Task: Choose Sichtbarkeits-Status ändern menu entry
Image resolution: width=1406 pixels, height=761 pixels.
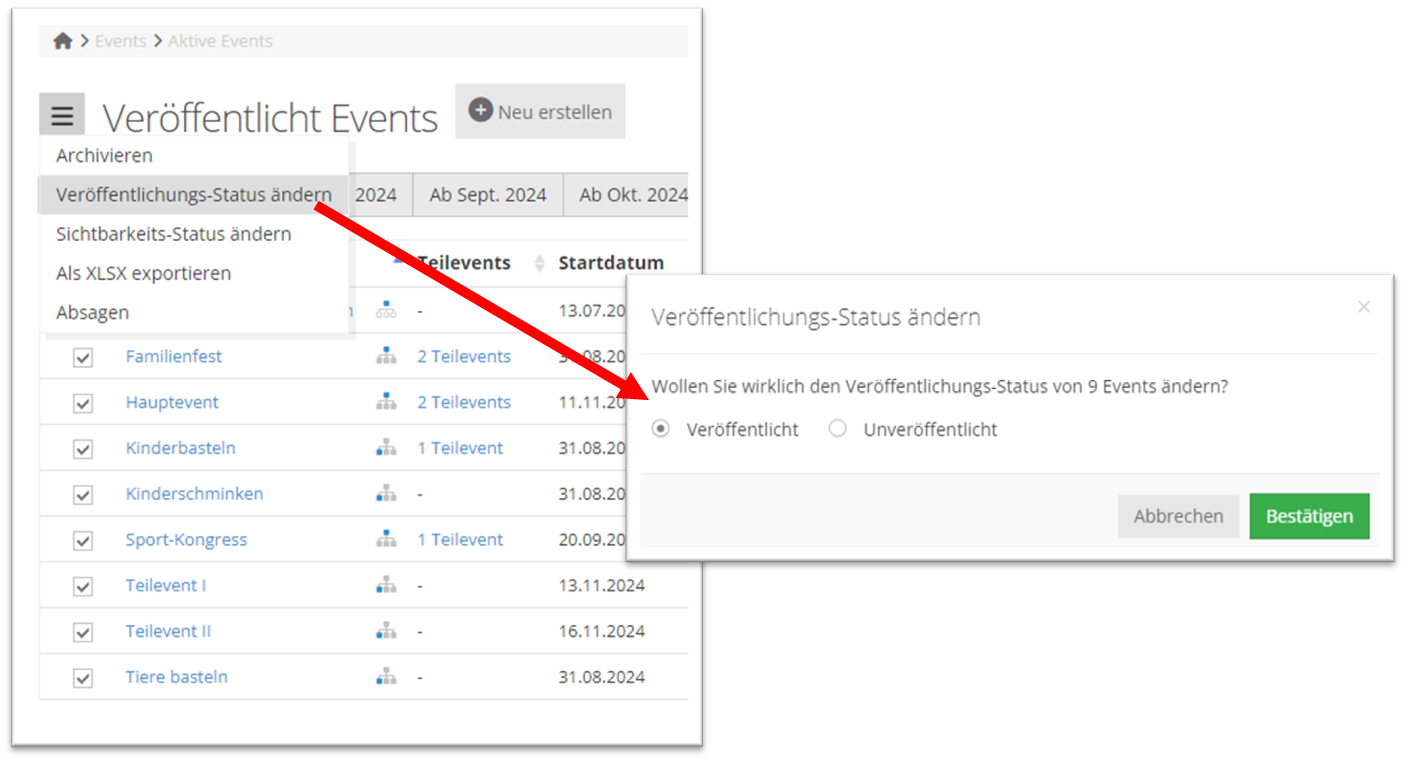Action: pyautogui.click(x=173, y=234)
